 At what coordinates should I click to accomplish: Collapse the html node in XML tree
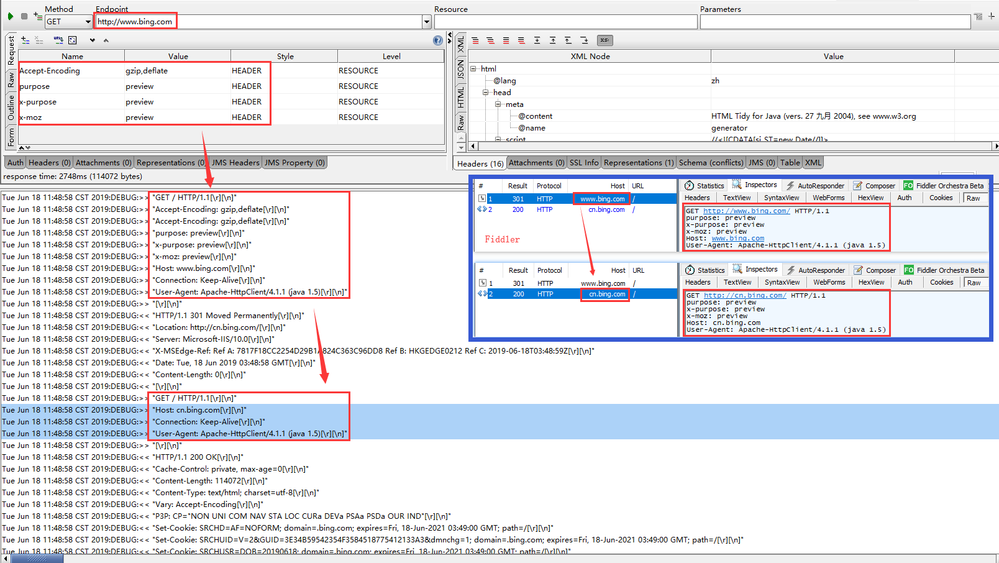pos(474,69)
